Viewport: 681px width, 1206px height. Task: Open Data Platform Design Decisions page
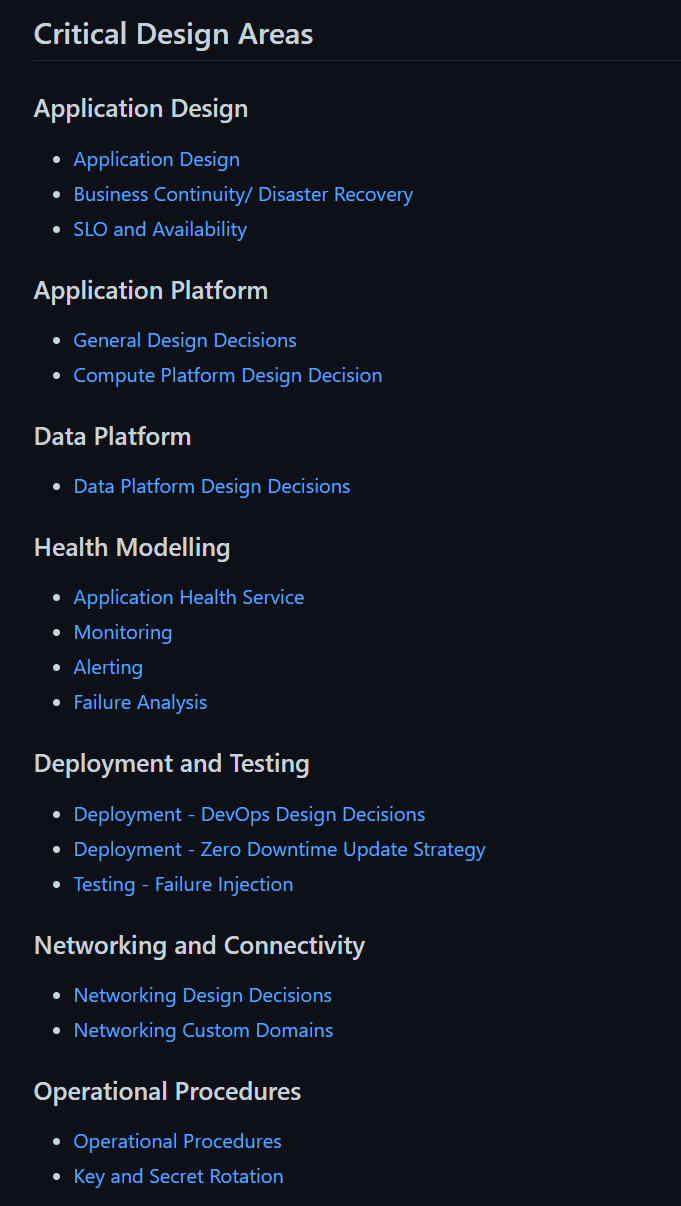point(212,486)
